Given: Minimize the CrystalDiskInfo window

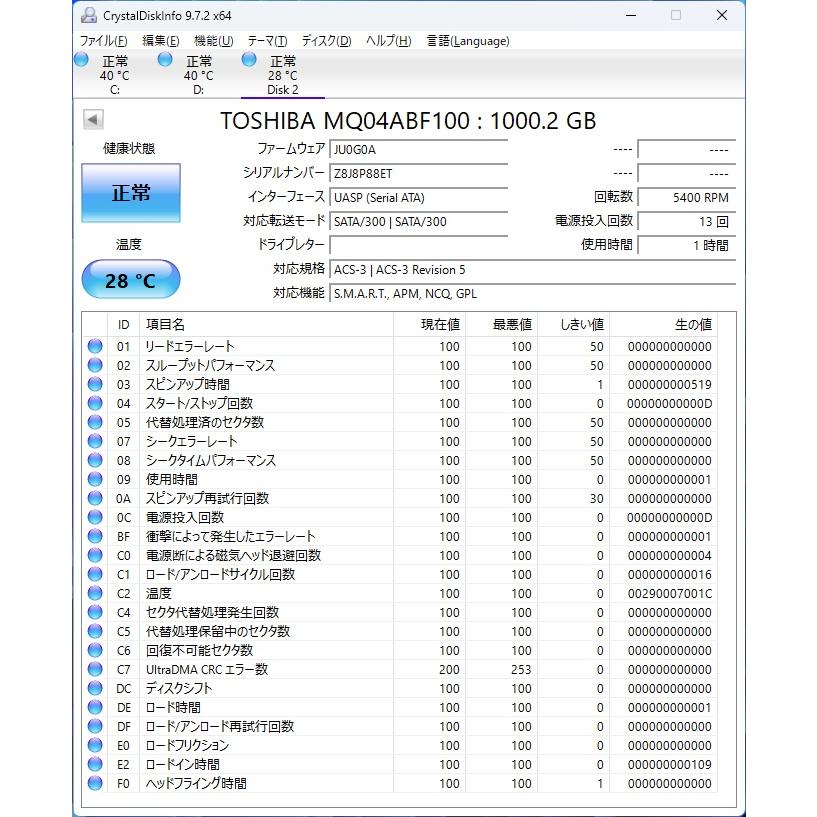Looking at the screenshot, I should click(631, 15).
